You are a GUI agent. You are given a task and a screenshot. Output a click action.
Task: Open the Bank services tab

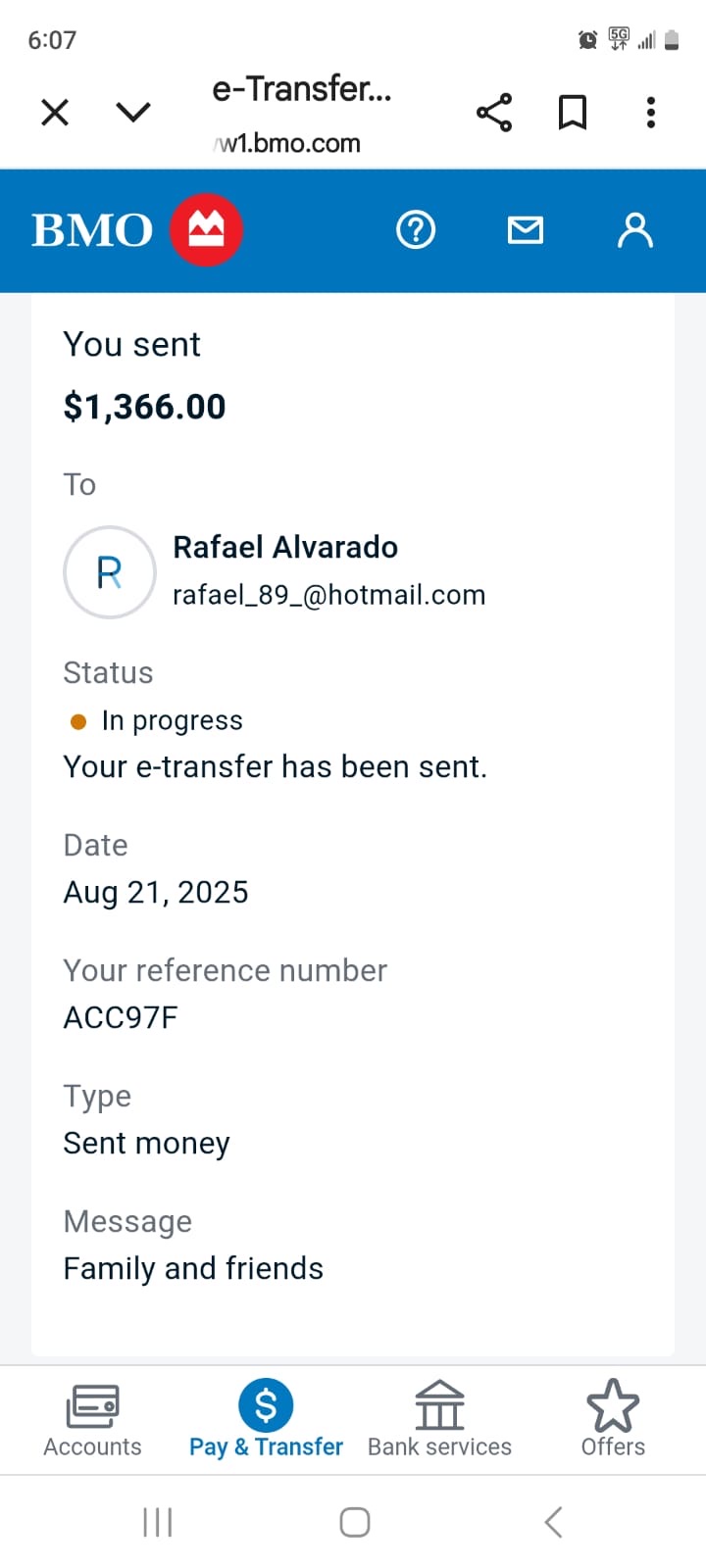[439, 1418]
